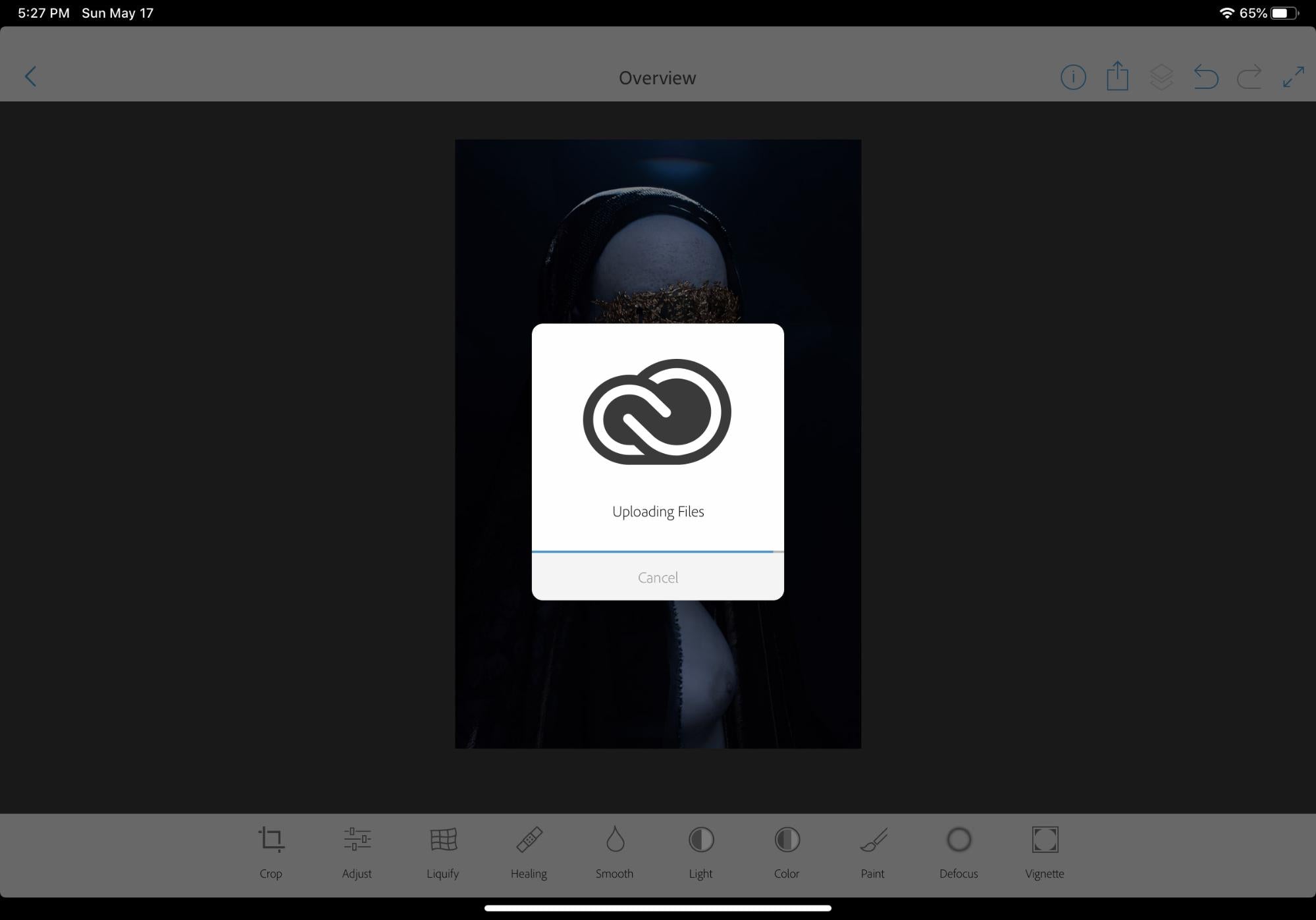Enter fullscreen with the expand arrows
Image resolution: width=1316 pixels, height=920 pixels.
[x=1293, y=77]
